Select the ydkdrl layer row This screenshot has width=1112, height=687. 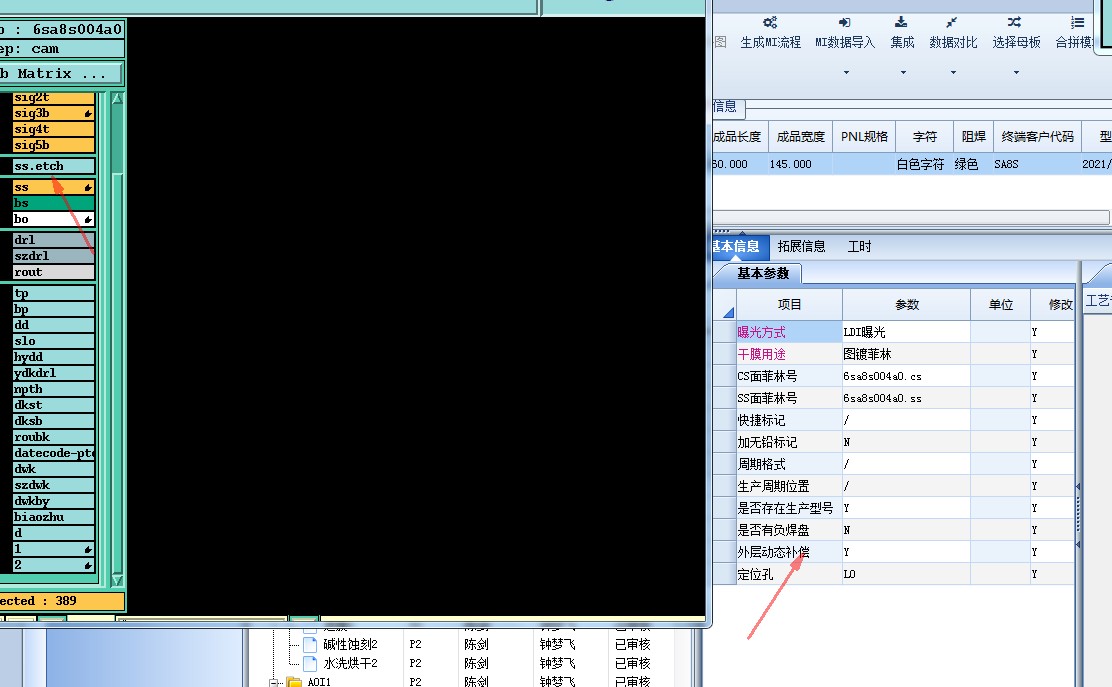point(54,374)
